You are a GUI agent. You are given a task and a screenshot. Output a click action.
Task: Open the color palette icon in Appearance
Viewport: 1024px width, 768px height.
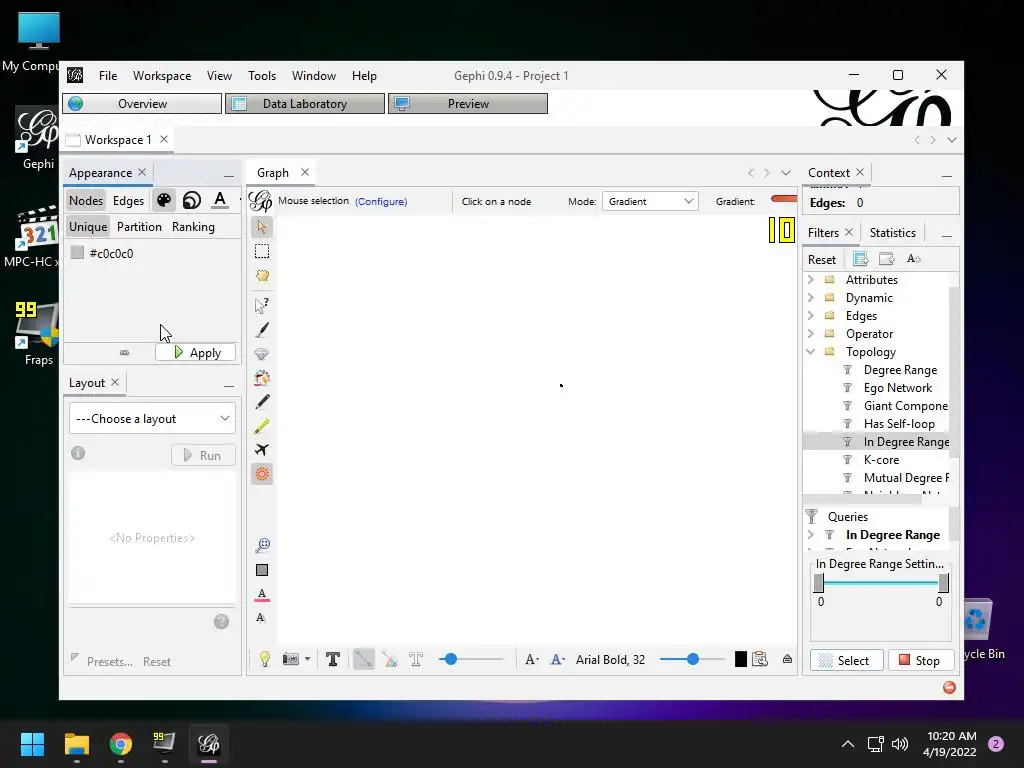(164, 200)
